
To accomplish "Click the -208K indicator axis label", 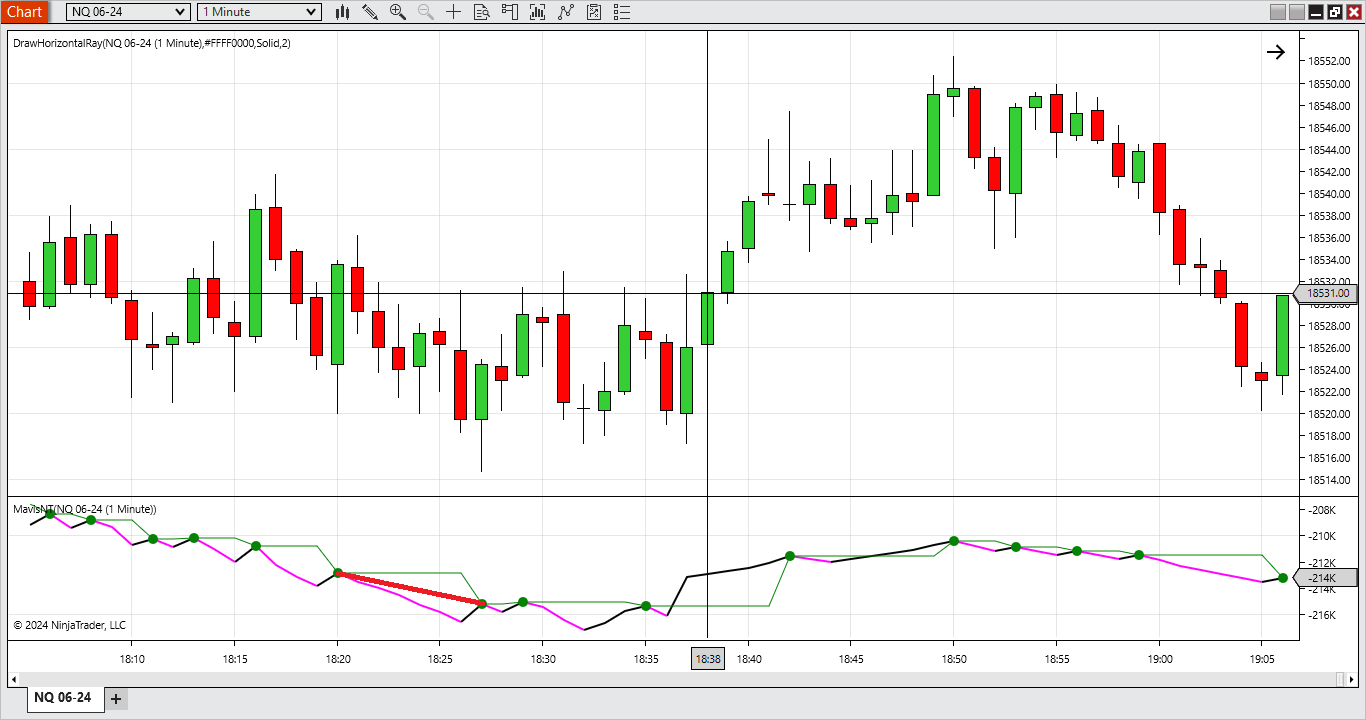I will pyautogui.click(x=1321, y=510).
